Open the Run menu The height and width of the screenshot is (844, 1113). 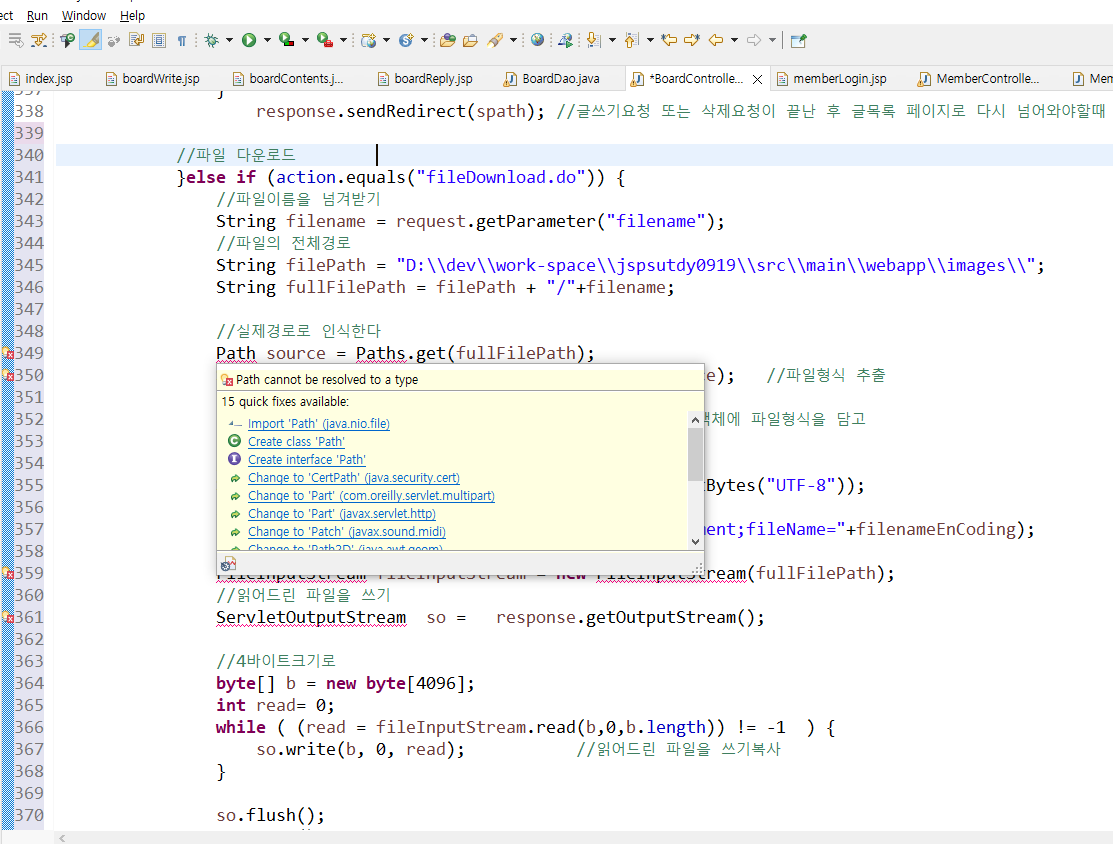pyautogui.click(x=37, y=15)
